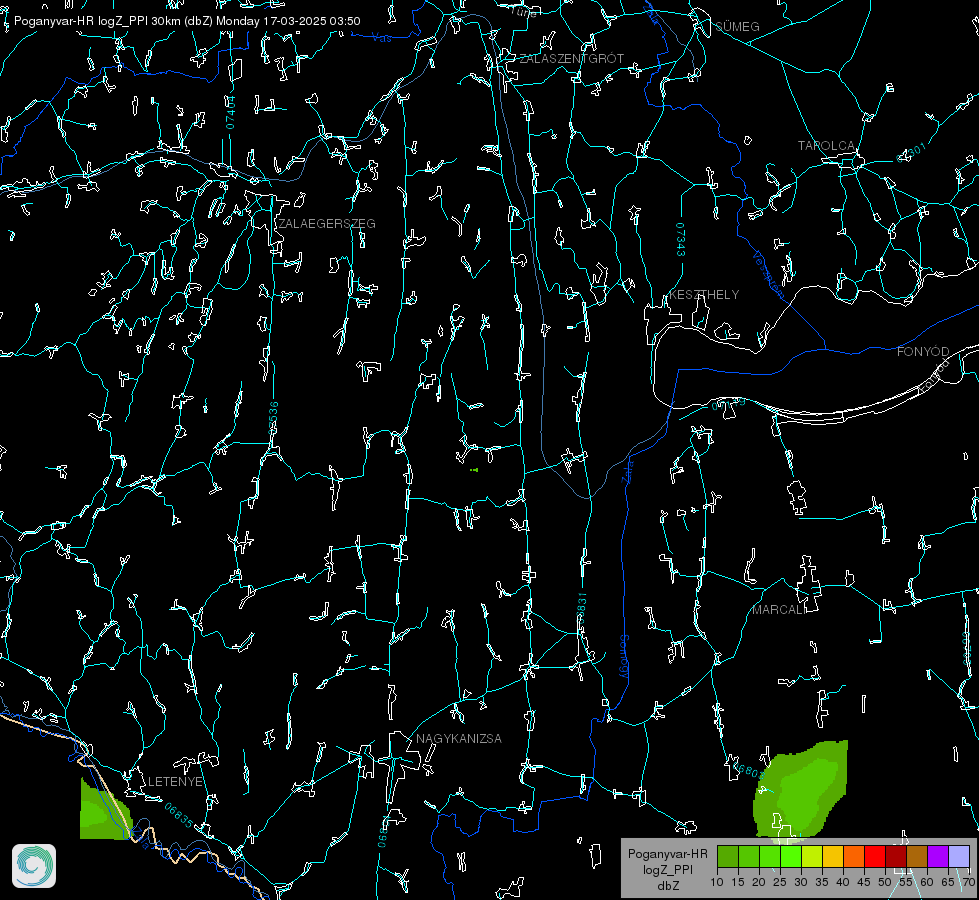
Task: Click the Poganyvar-HR legend title
Action: (x=667, y=854)
